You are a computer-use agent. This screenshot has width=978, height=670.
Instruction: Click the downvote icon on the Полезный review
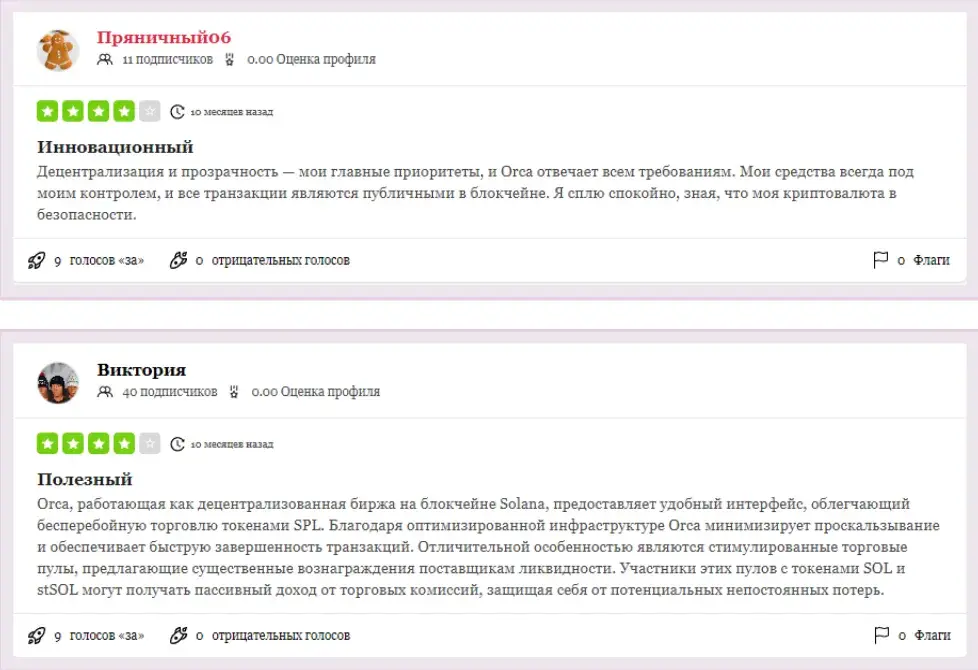pyautogui.click(x=178, y=636)
